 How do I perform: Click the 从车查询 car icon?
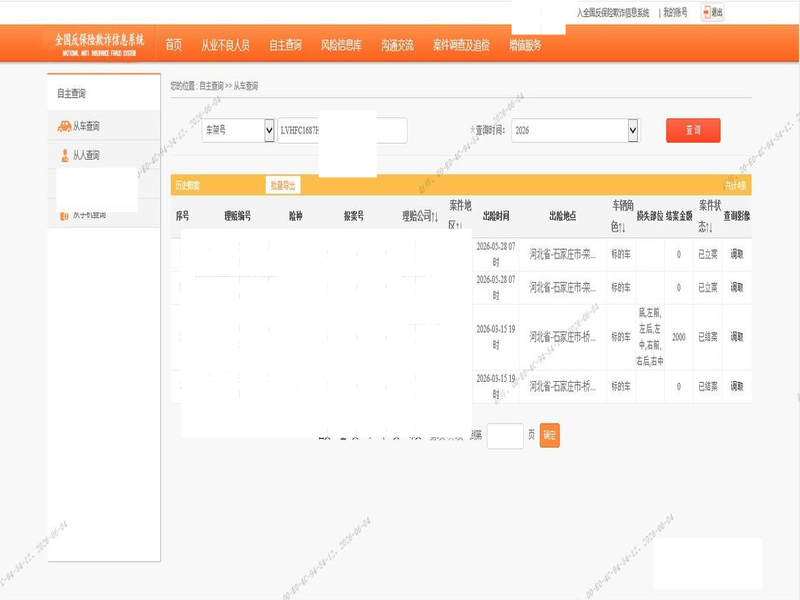pos(64,126)
